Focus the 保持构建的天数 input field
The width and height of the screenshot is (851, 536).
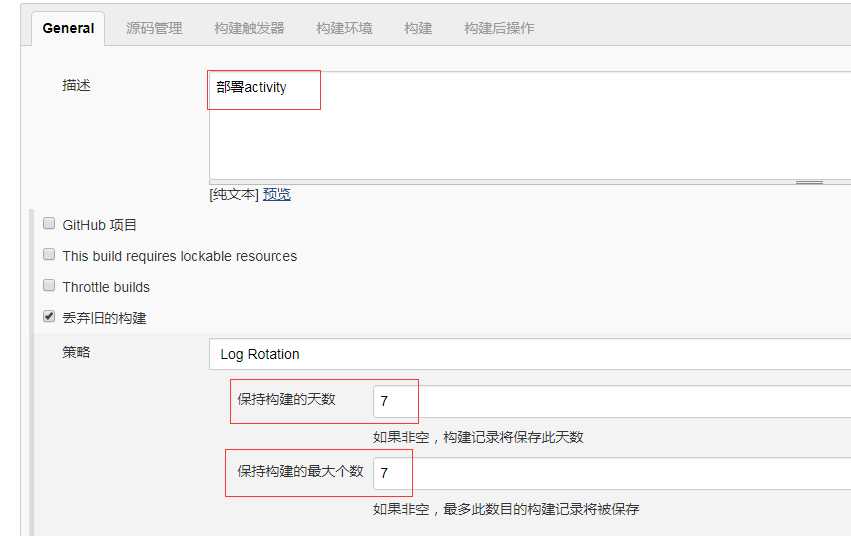[612, 401]
